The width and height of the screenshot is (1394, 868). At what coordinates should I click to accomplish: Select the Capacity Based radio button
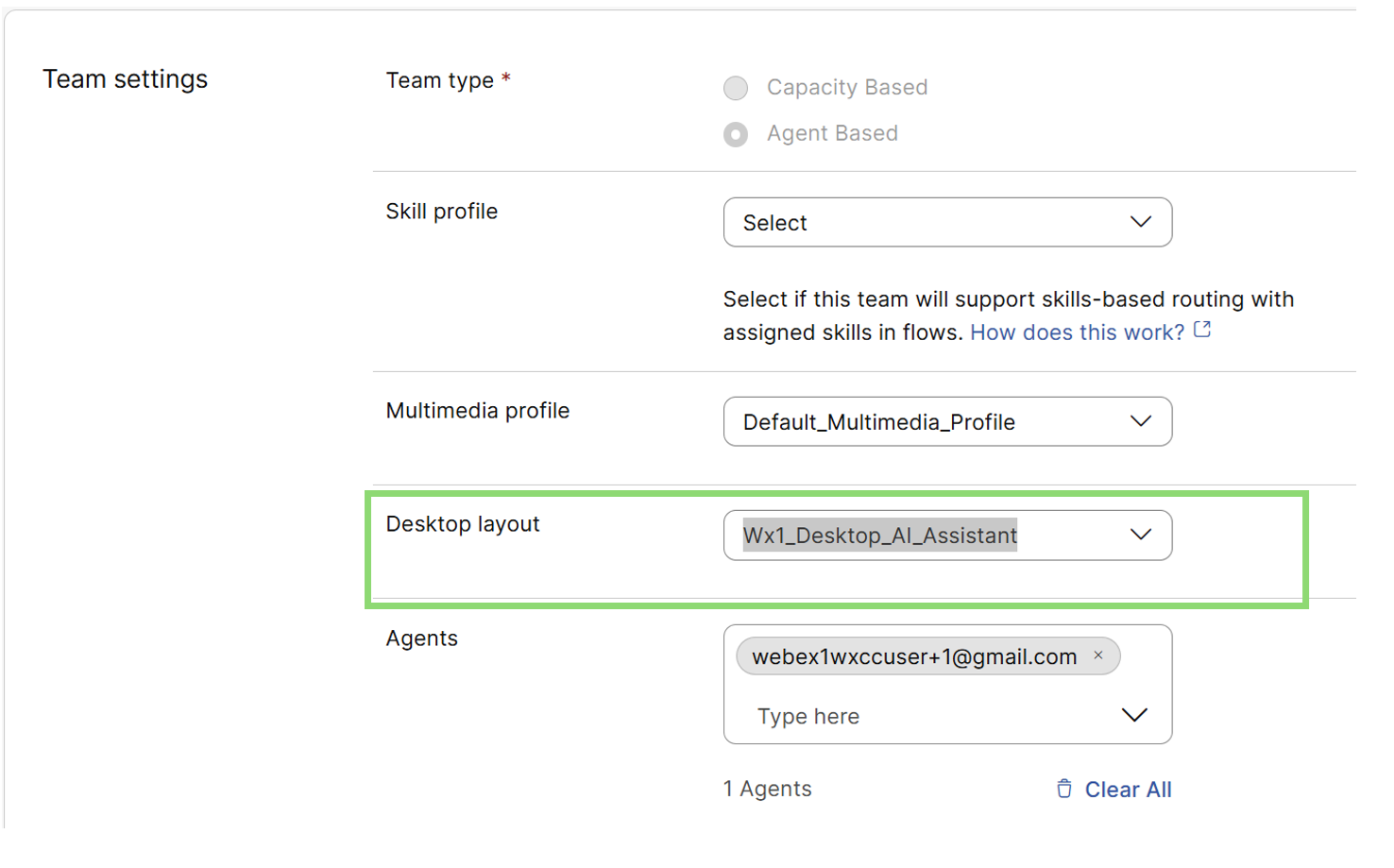[x=736, y=88]
